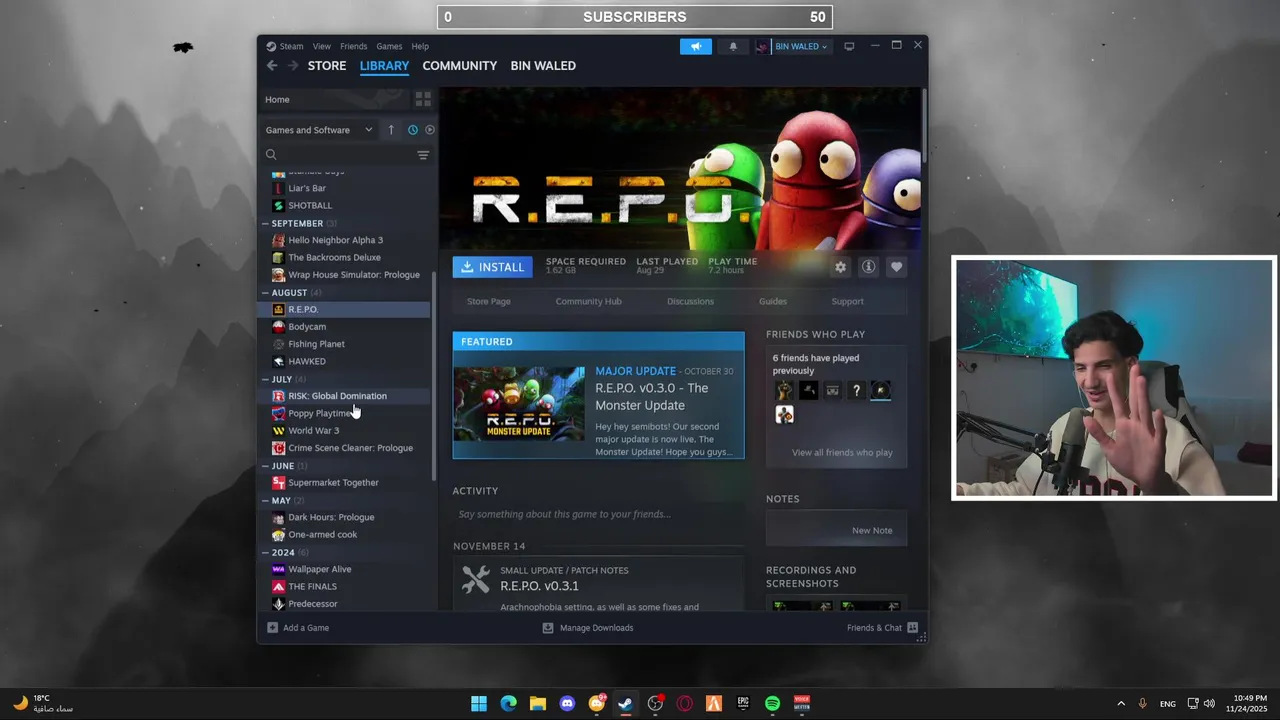Open Voicemeeter taskbar icon
The height and width of the screenshot is (720, 1280).
pyautogui.click(x=801, y=704)
